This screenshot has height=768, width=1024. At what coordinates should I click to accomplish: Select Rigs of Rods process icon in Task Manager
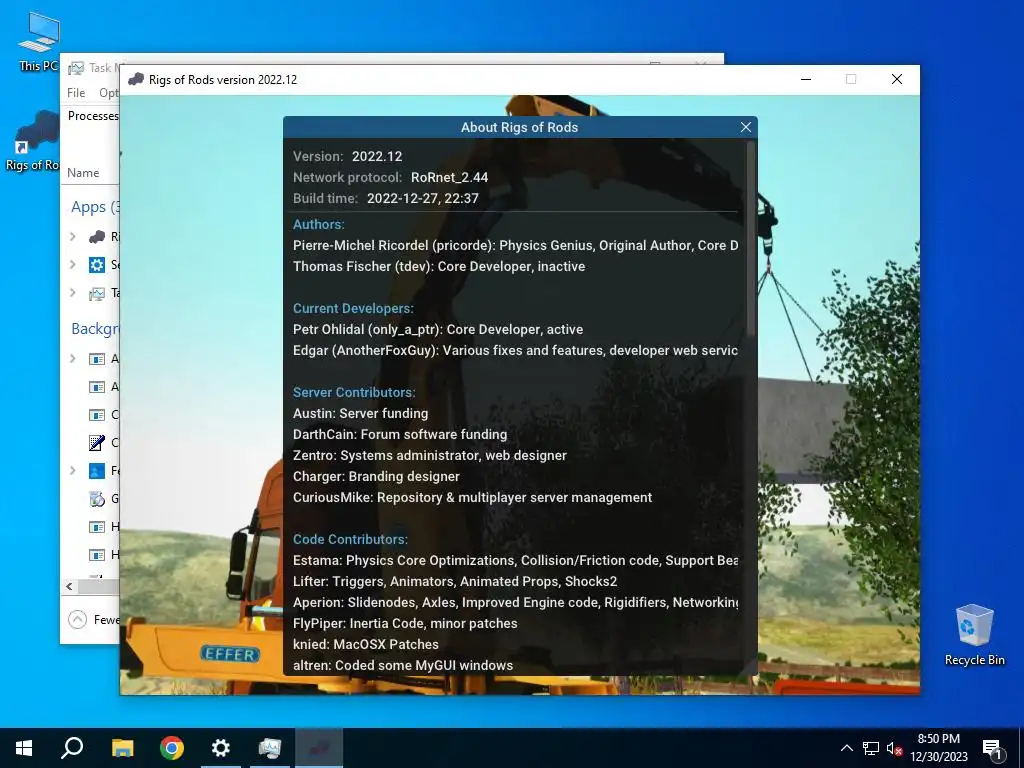[97, 236]
